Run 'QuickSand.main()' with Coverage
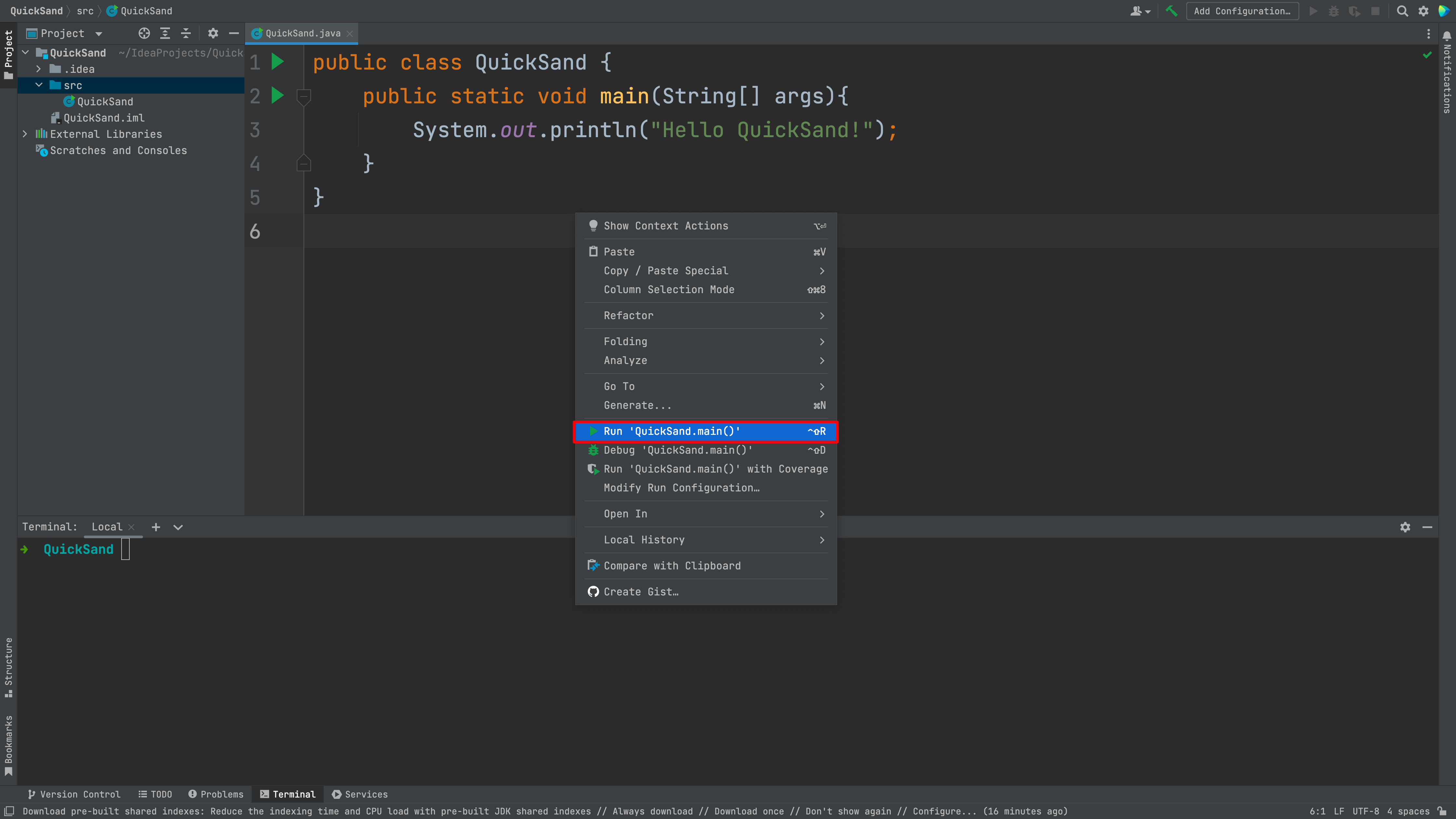This screenshot has width=1456, height=819. click(706, 469)
